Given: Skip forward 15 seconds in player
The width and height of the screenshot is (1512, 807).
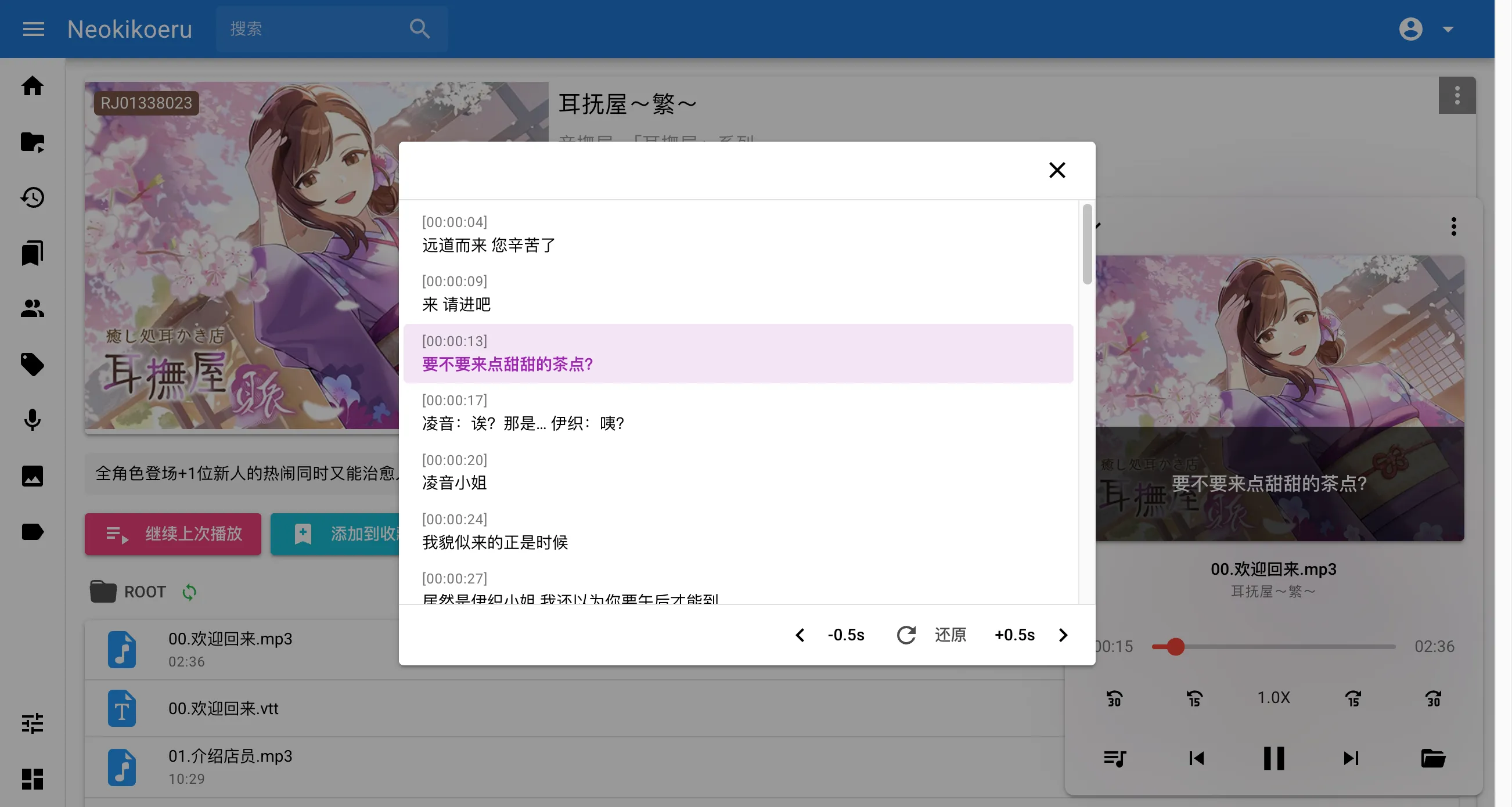Looking at the screenshot, I should click(x=1353, y=698).
